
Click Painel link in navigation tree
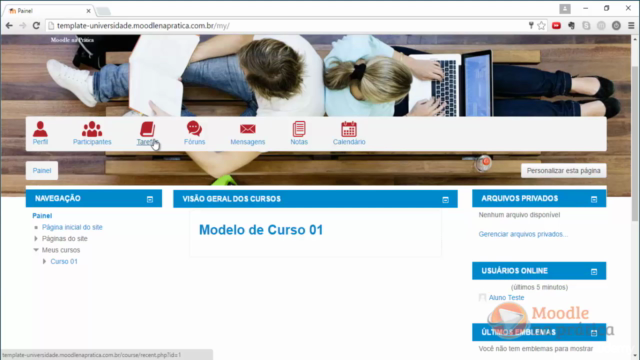[42, 216]
